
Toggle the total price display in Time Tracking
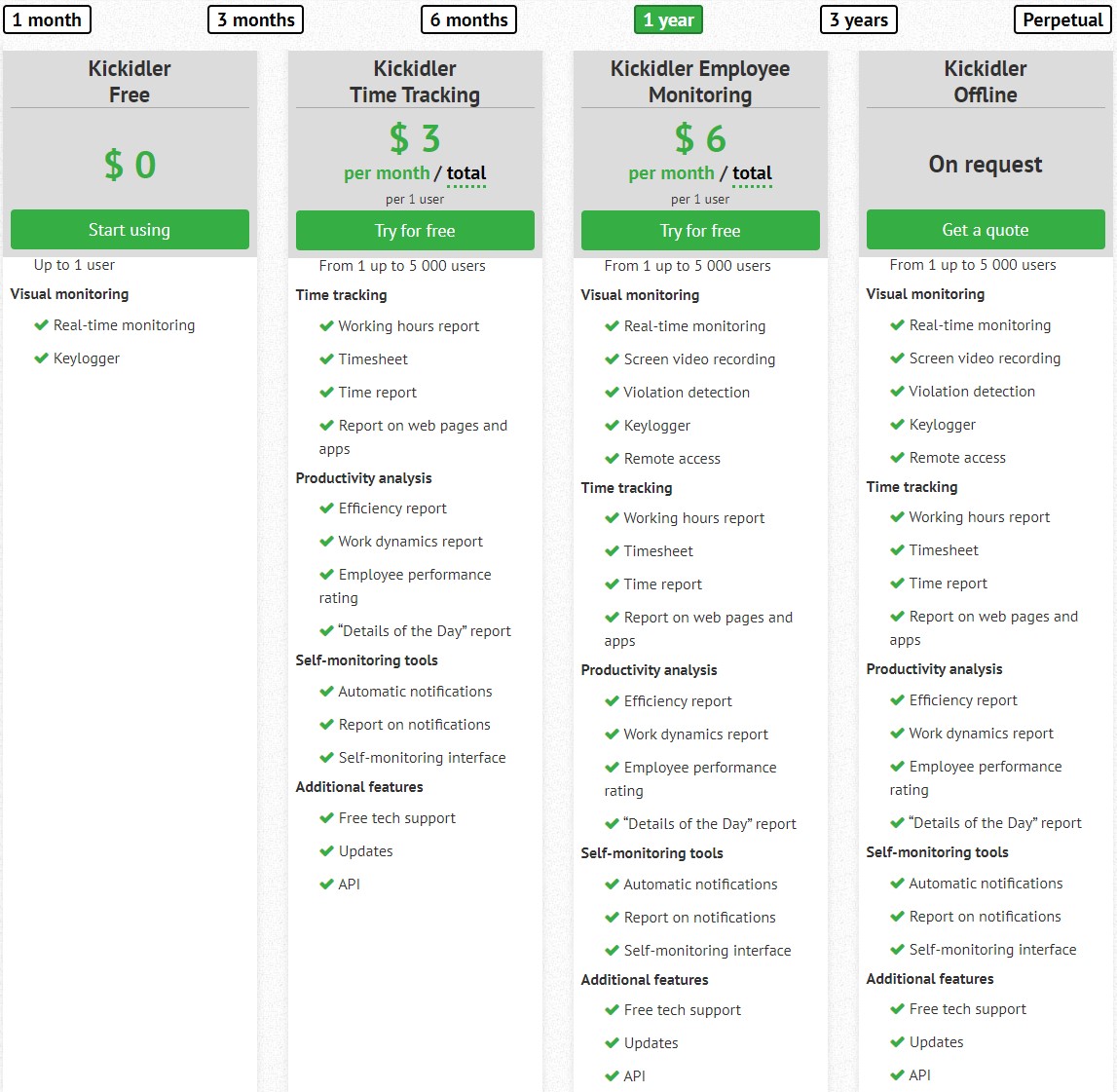(x=465, y=173)
